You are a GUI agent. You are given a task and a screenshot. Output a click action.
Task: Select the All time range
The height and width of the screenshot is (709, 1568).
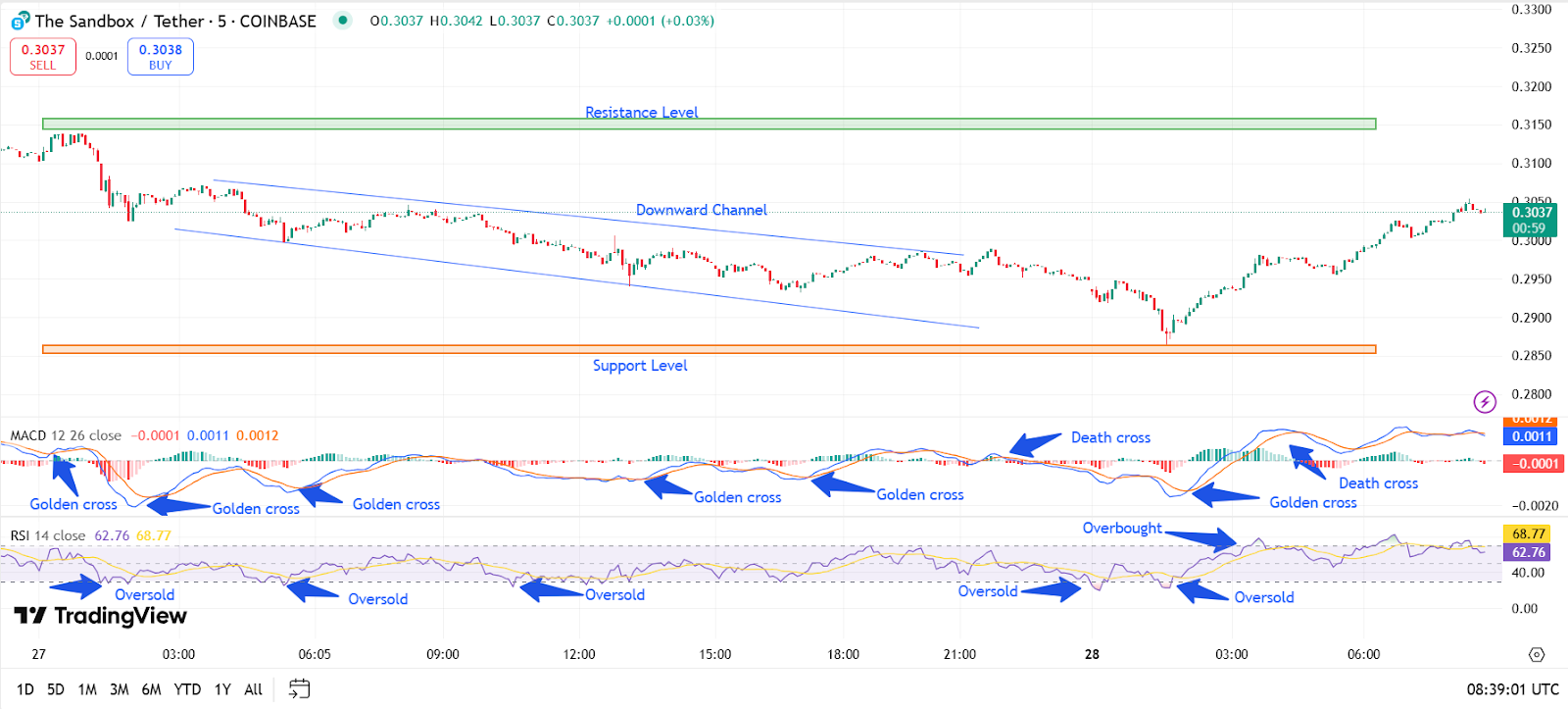coord(253,689)
